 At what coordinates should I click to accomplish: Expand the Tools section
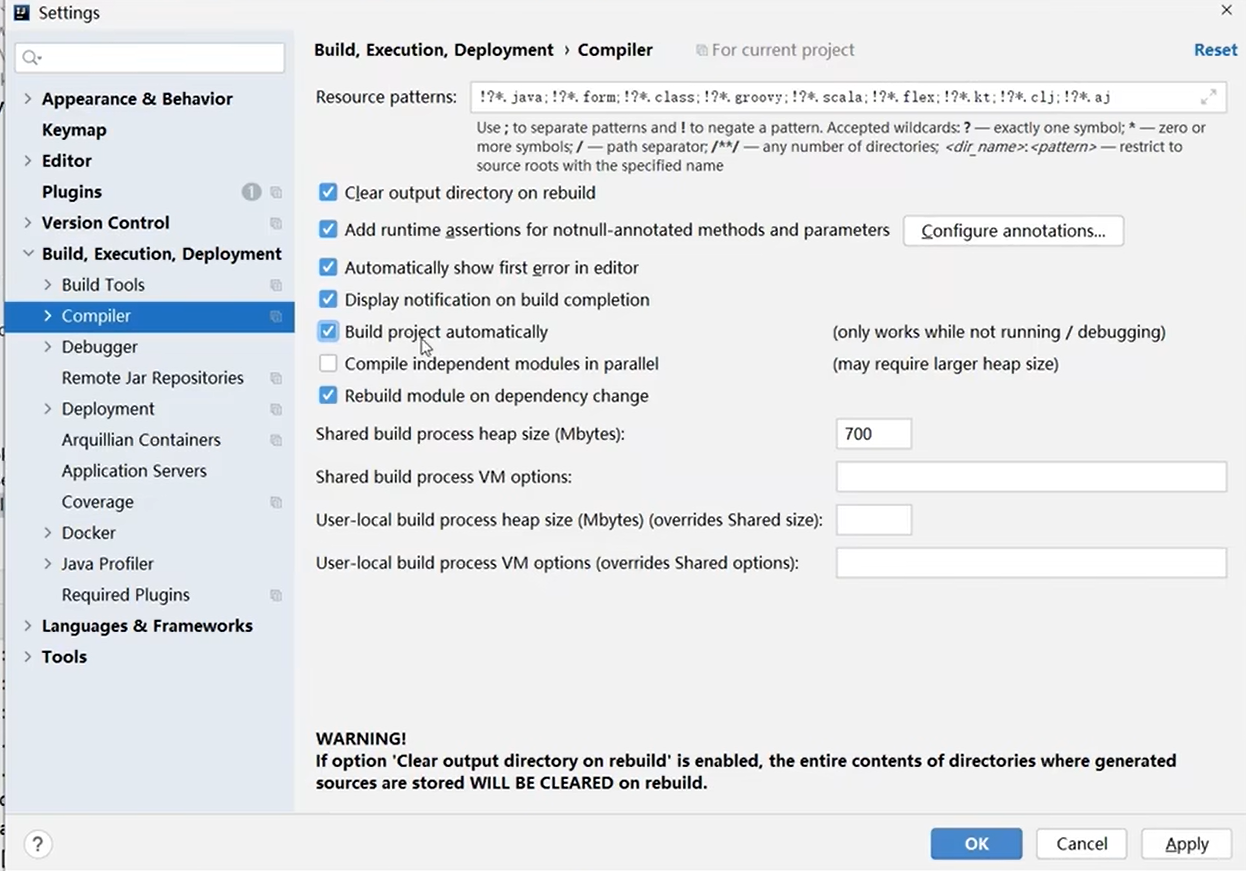coord(27,656)
